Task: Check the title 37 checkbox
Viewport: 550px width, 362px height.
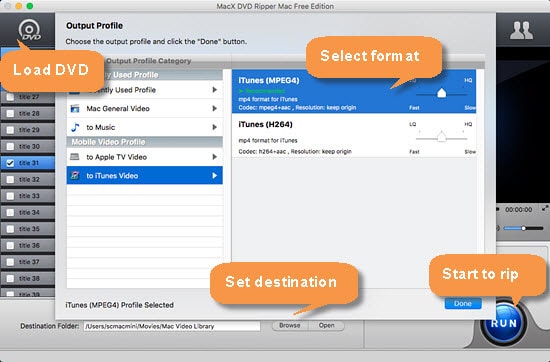Action: pyautogui.click(x=10, y=262)
